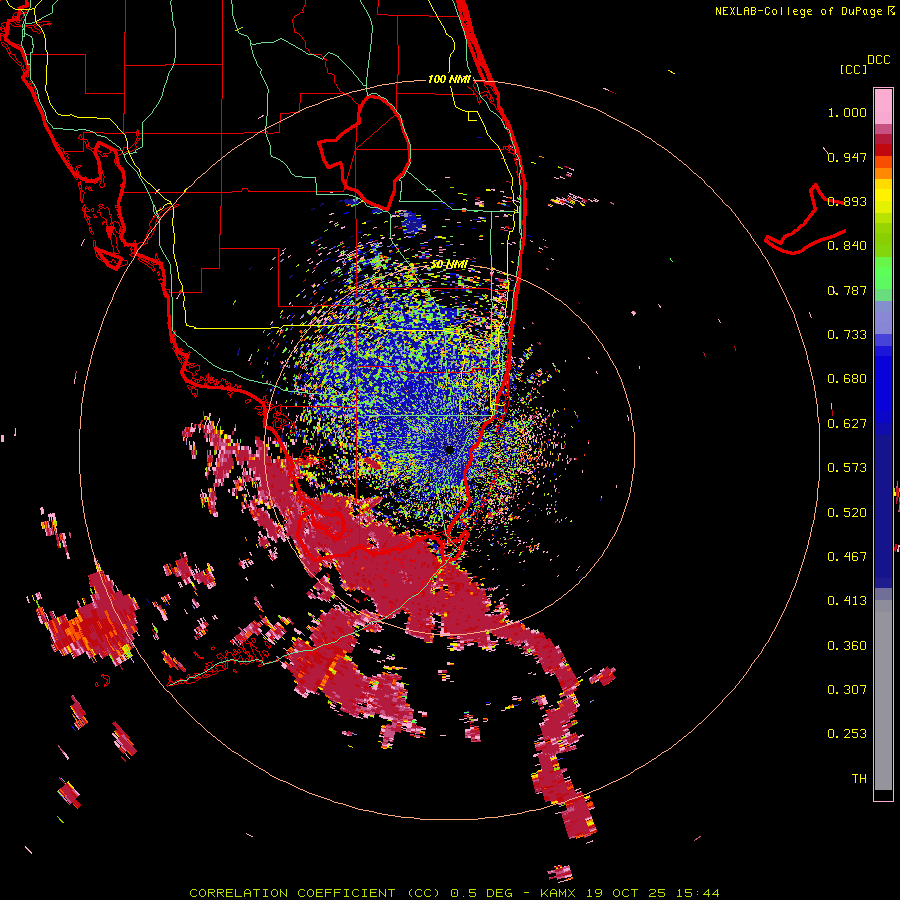Select the 0.787 scale value
Viewport: 900px width, 900px height.
click(847, 290)
